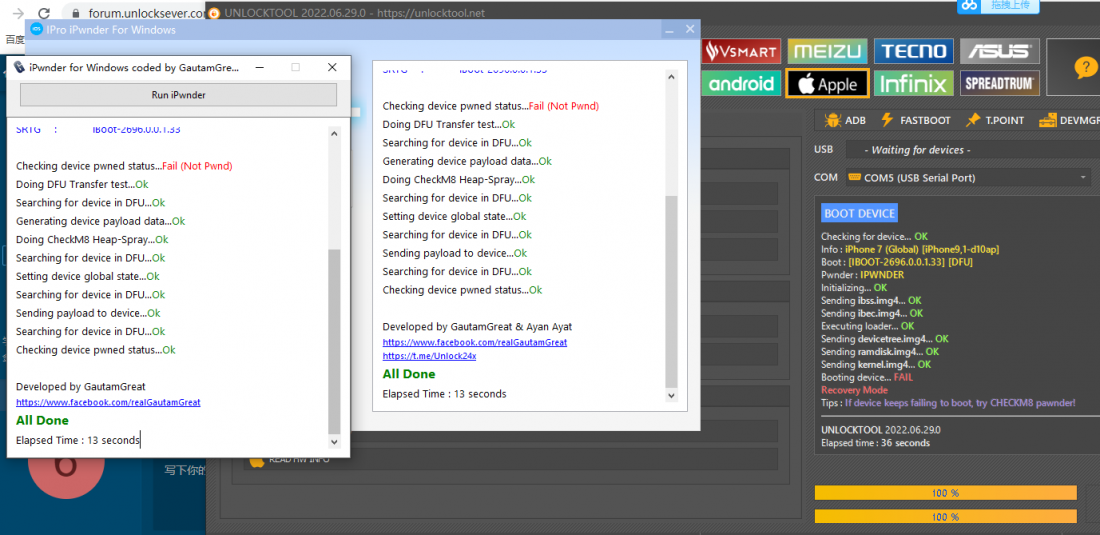
Task: Click 'Booting device... FAIL' line in UnlockTool
Action: [x=867, y=377]
